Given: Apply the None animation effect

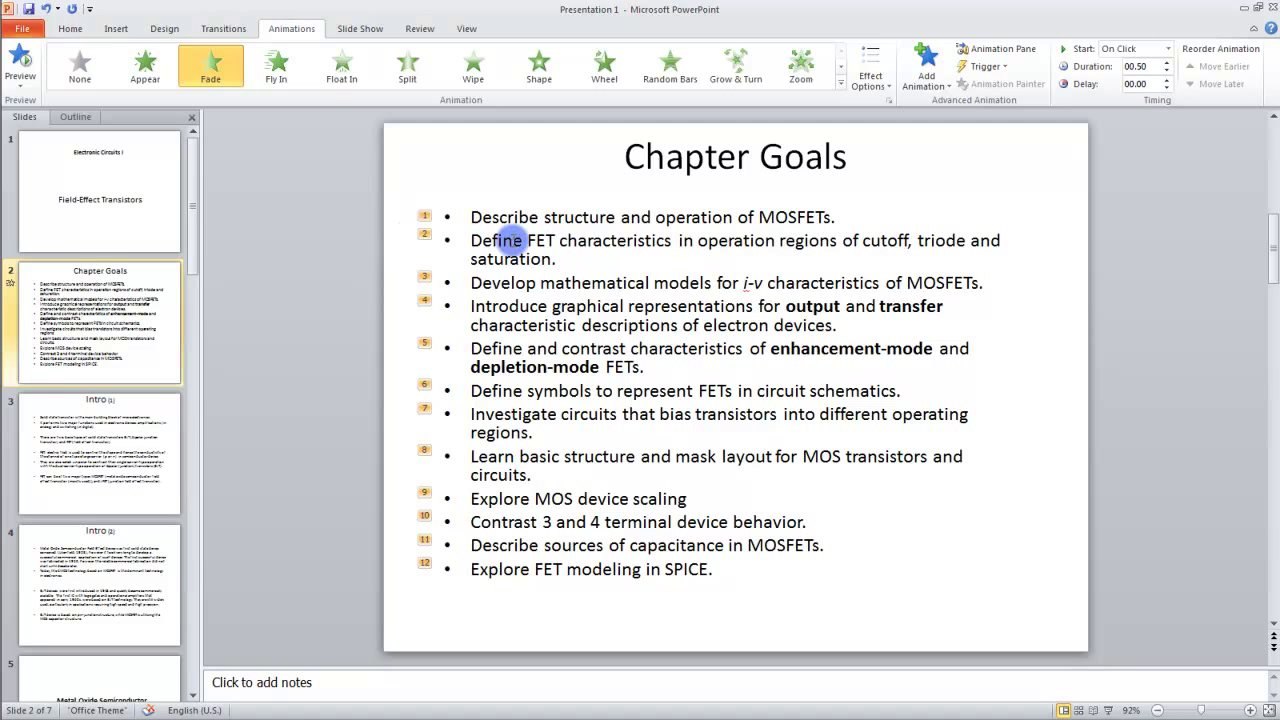Looking at the screenshot, I should pos(80,66).
